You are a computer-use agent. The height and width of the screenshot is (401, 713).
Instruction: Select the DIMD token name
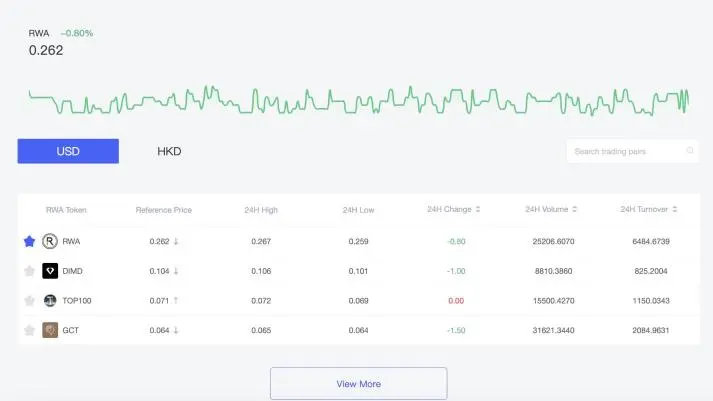coord(72,271)
